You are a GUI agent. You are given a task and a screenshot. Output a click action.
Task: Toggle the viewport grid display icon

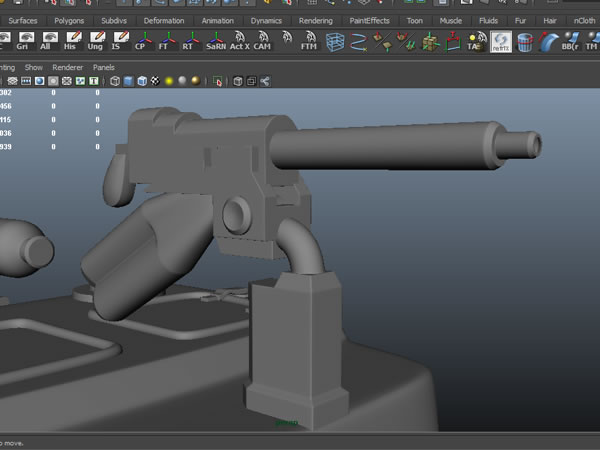pos(13,81)
